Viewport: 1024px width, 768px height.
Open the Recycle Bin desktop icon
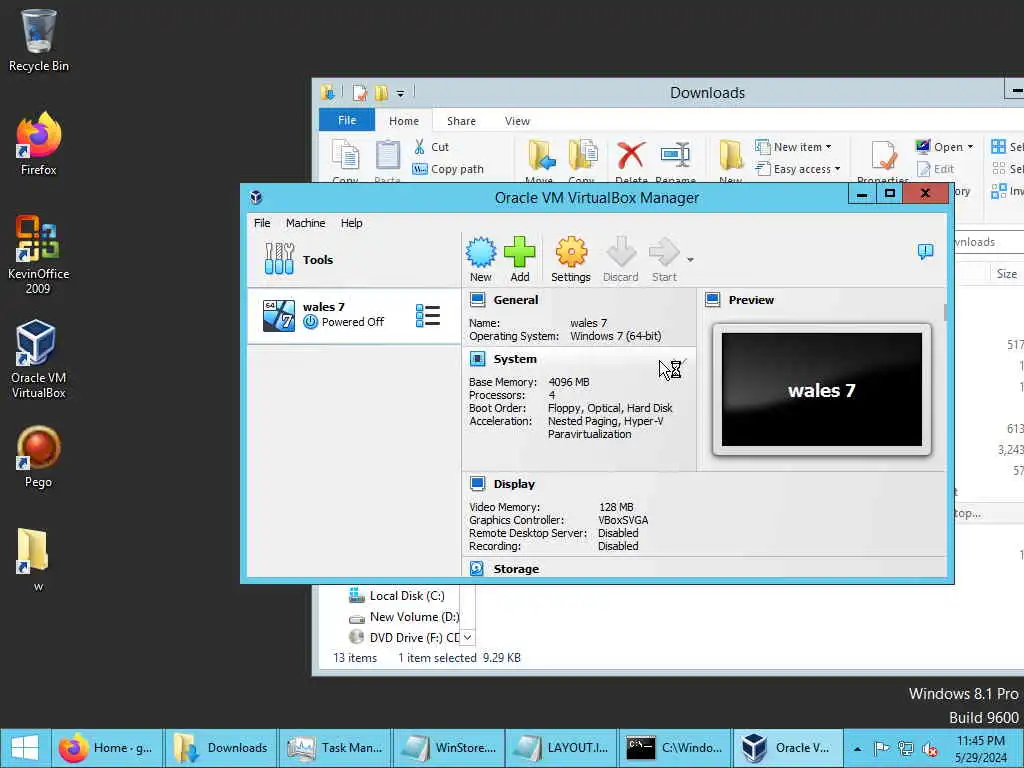(39, 40)
